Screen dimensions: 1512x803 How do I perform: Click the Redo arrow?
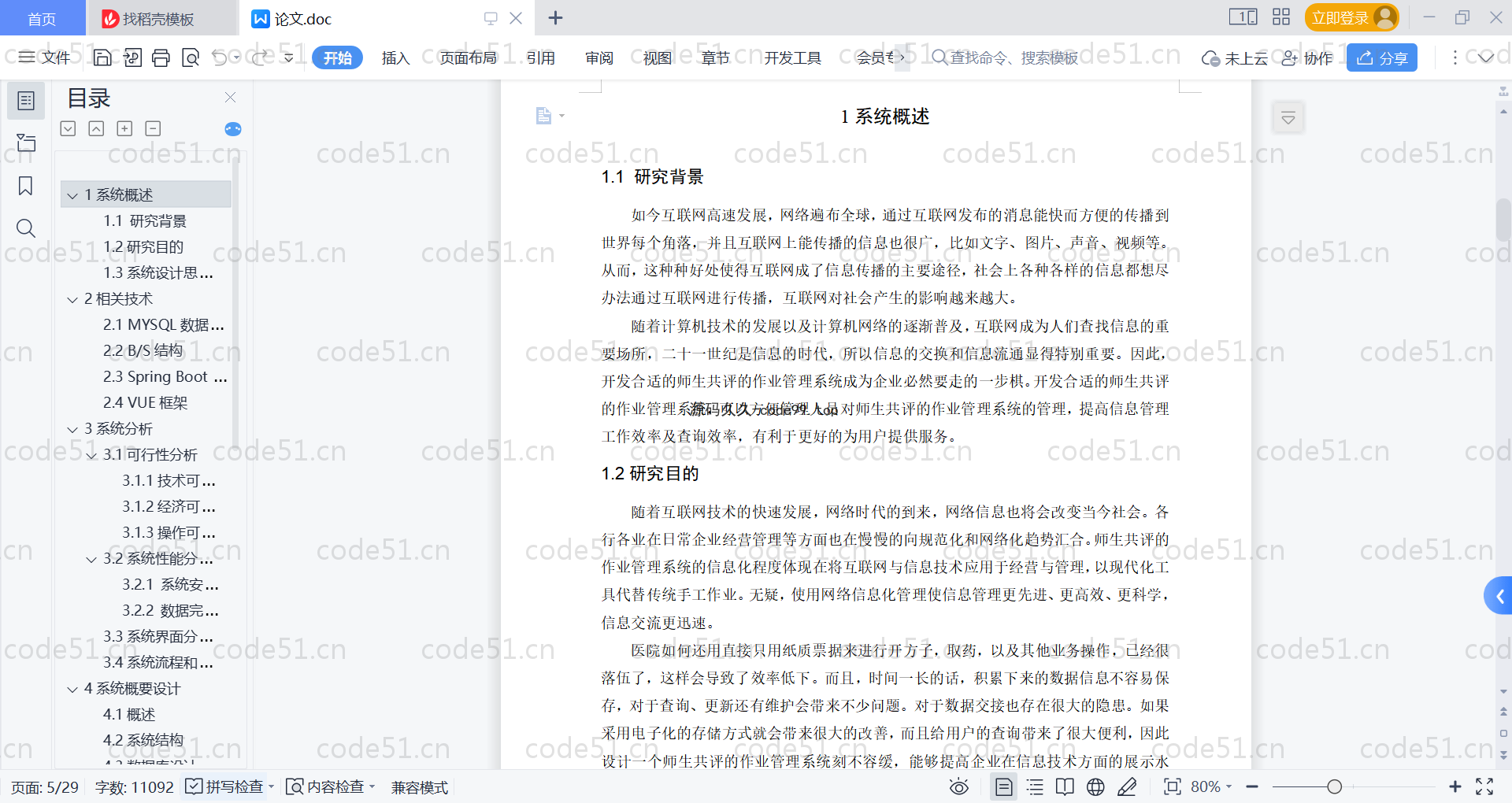tap(260, 57)
